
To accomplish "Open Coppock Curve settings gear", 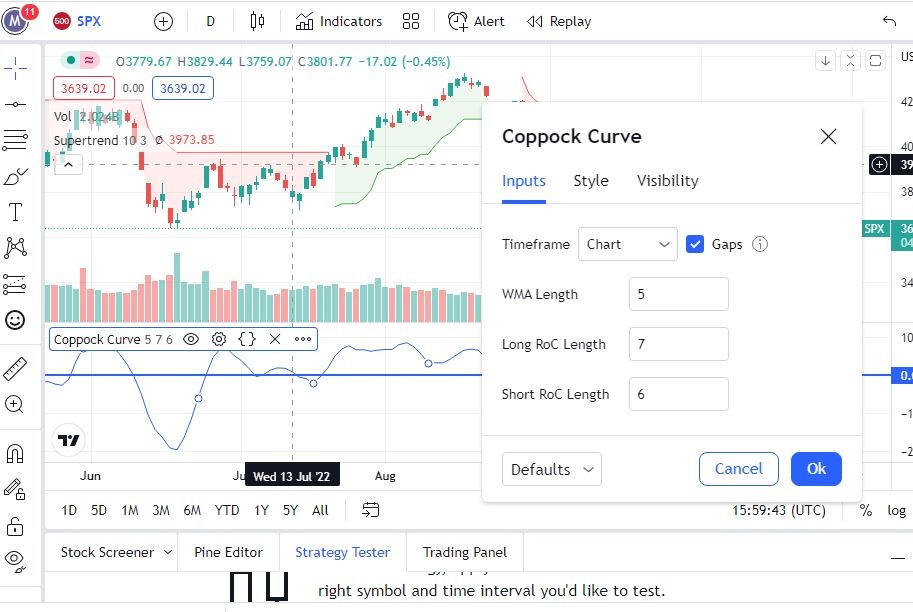I will coord(219,339).
